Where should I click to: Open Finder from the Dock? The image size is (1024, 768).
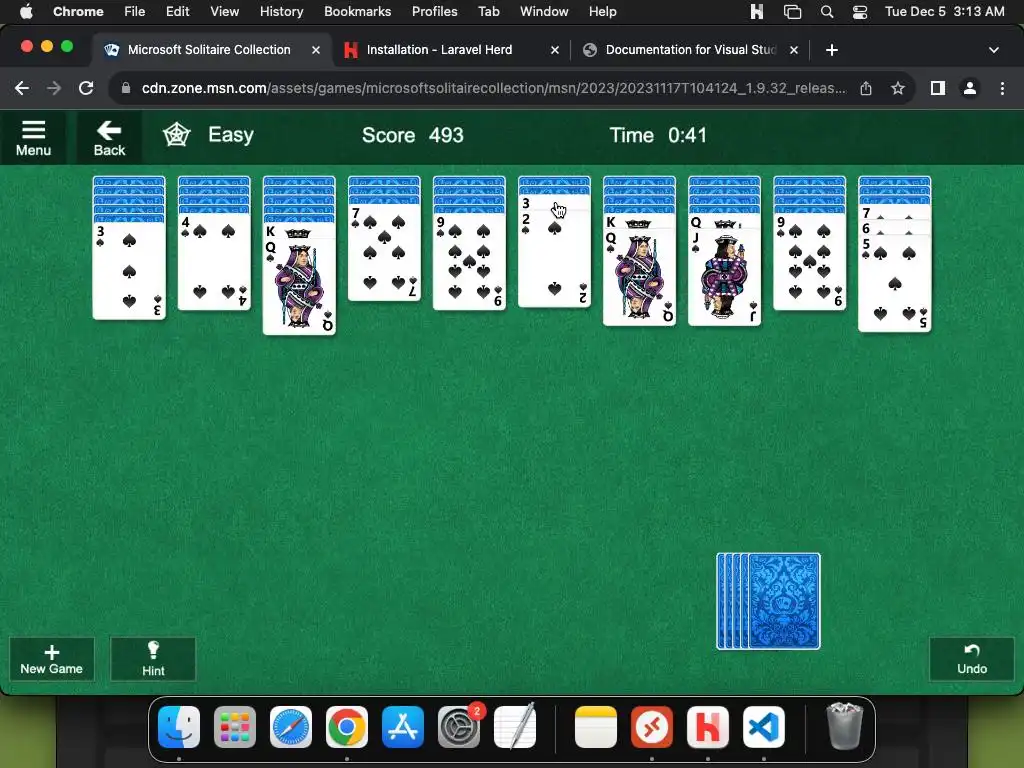click(179, 727)
